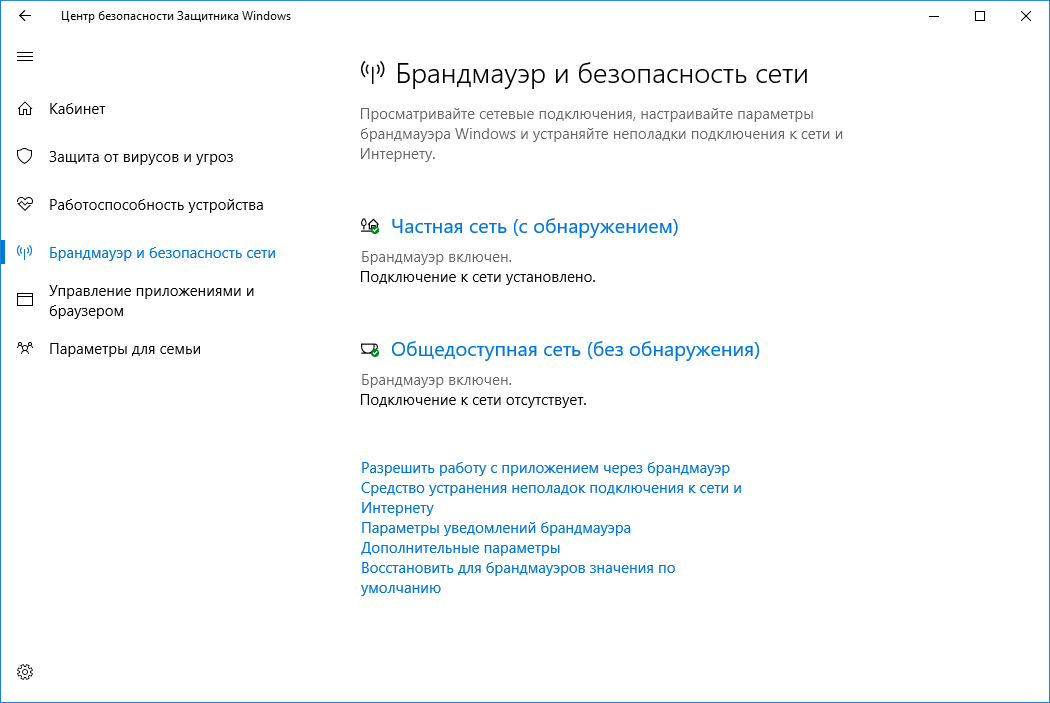Click the heart icon for Работоспособность устройства
The width and height of the screenshot is (1050, 703).
[x=25, y=203]
